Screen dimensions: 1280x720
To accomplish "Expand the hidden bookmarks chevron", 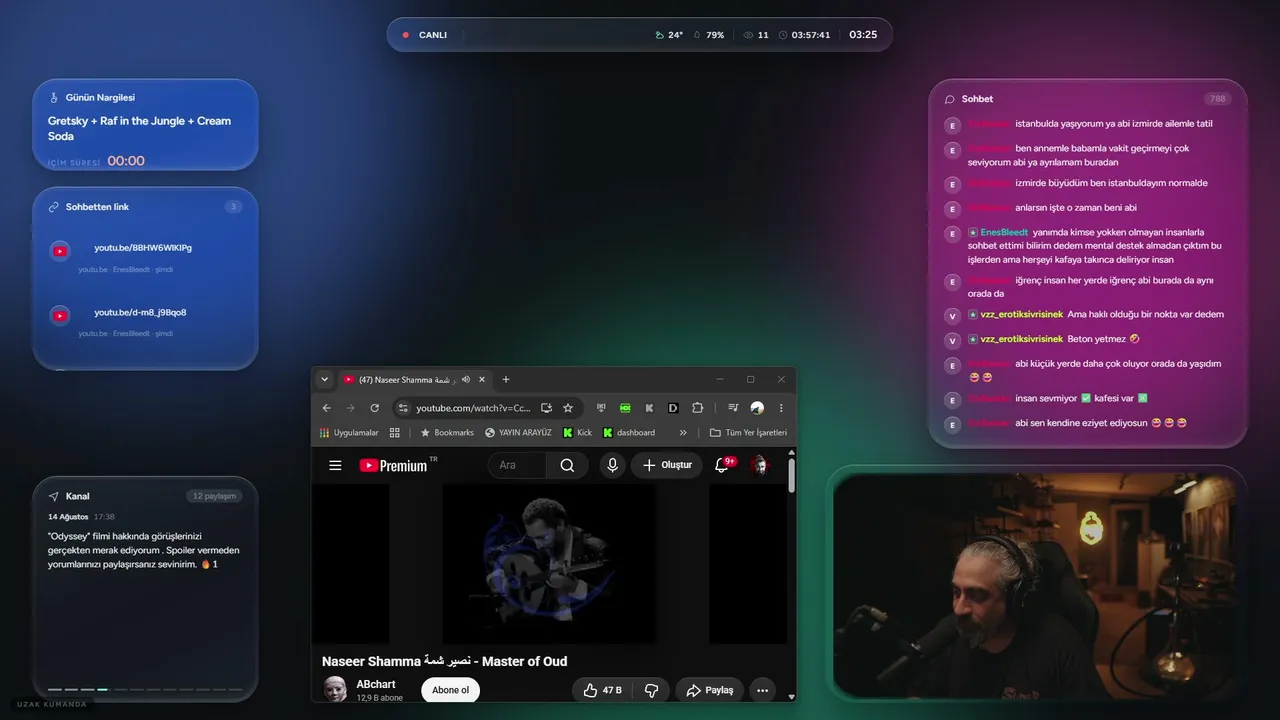I will [683, 433].
